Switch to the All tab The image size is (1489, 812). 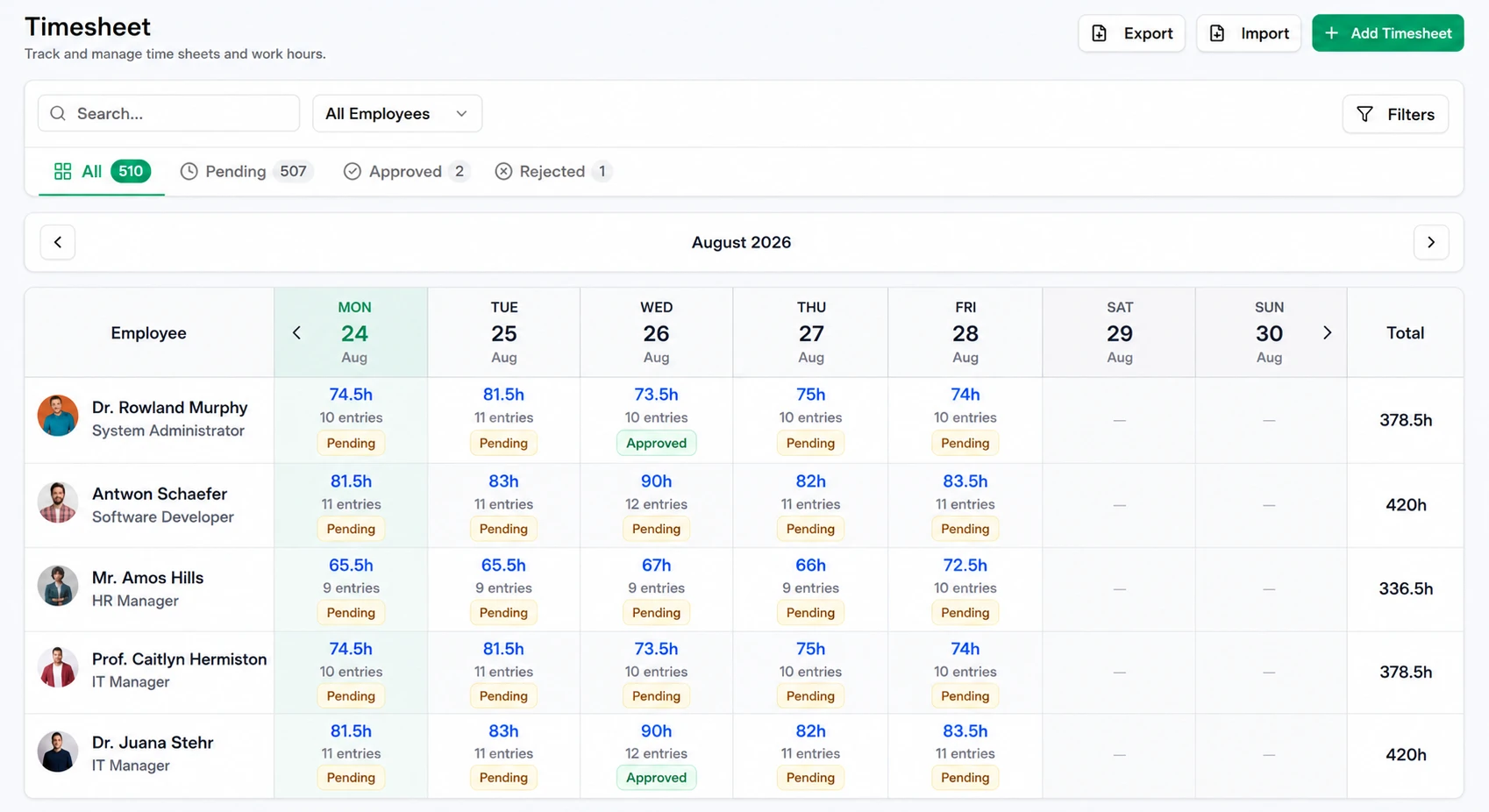102,171
